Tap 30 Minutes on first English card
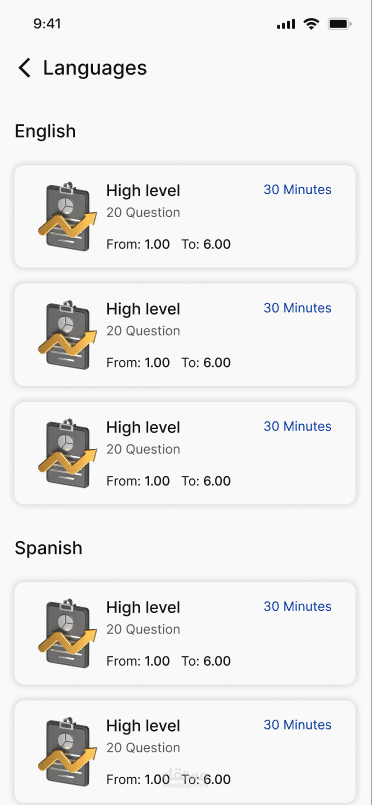The image size is (372, 805). pos(298,189)
